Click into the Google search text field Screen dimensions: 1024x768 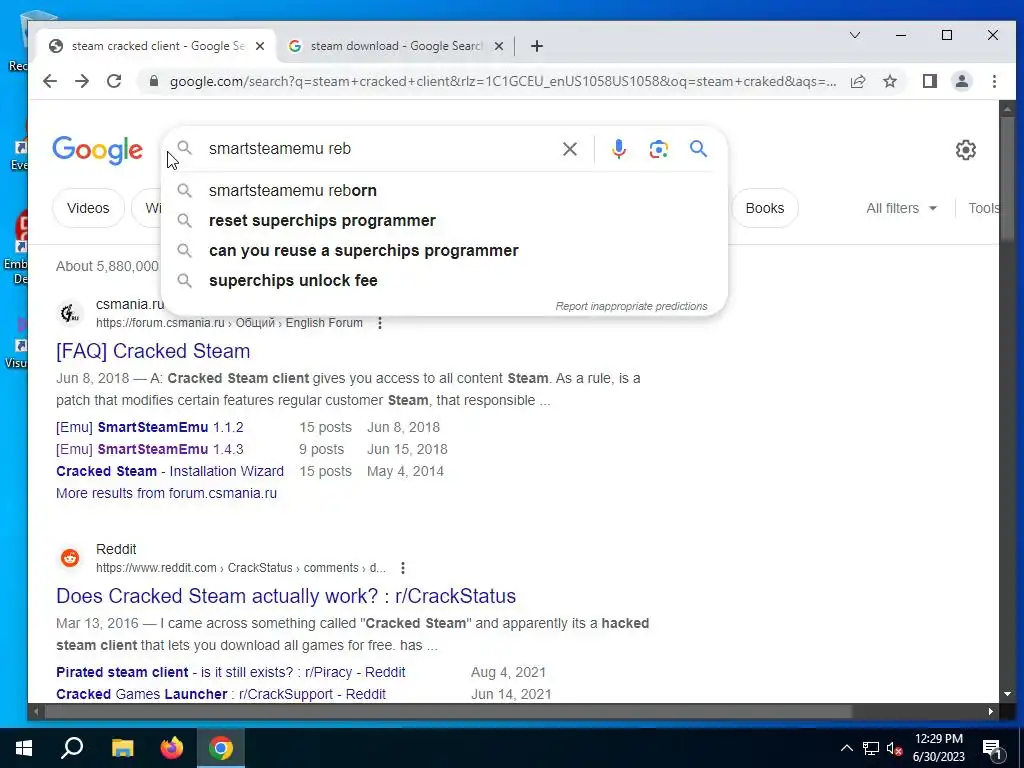click(x=379, y=149)
